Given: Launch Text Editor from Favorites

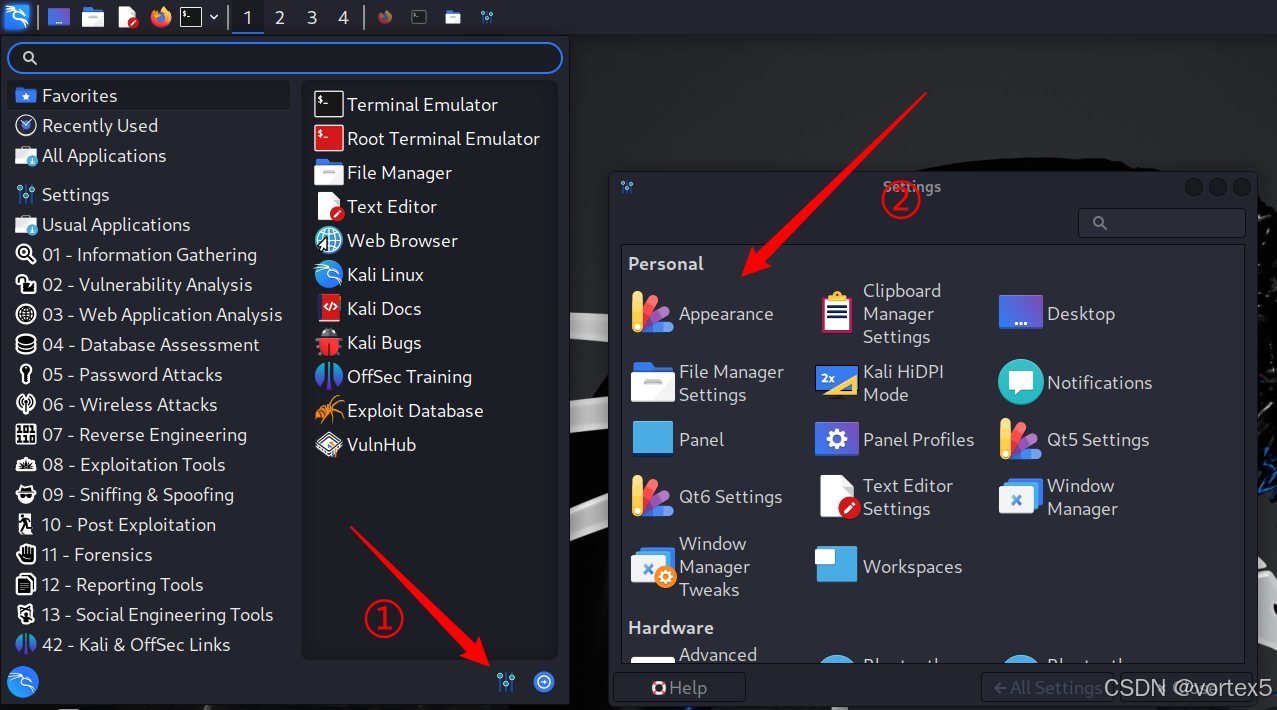Looking at the screenshot, I should pos(377,206).
